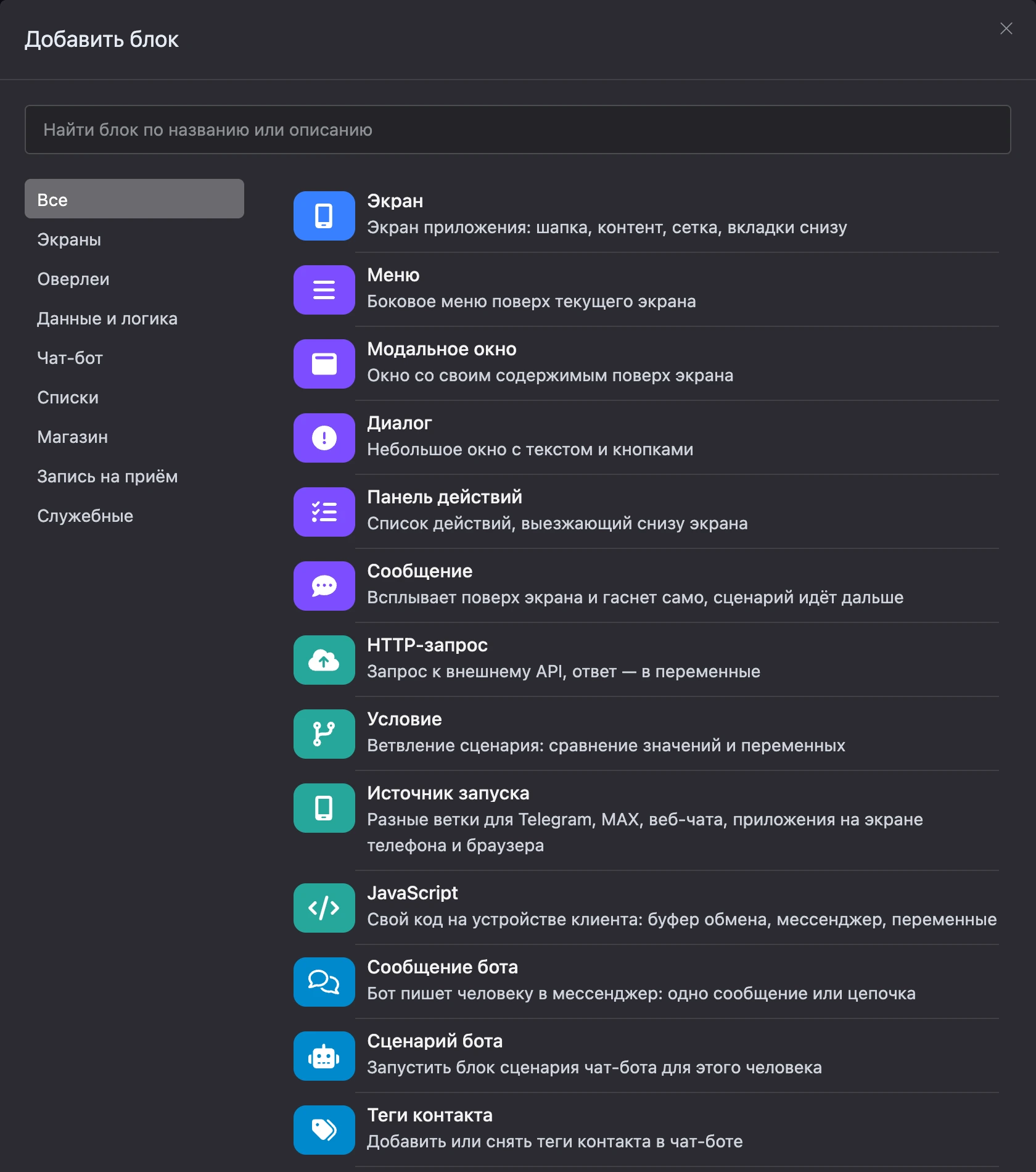Click the HTTP-запрос cloud upload icon

(x=324, y=660)
